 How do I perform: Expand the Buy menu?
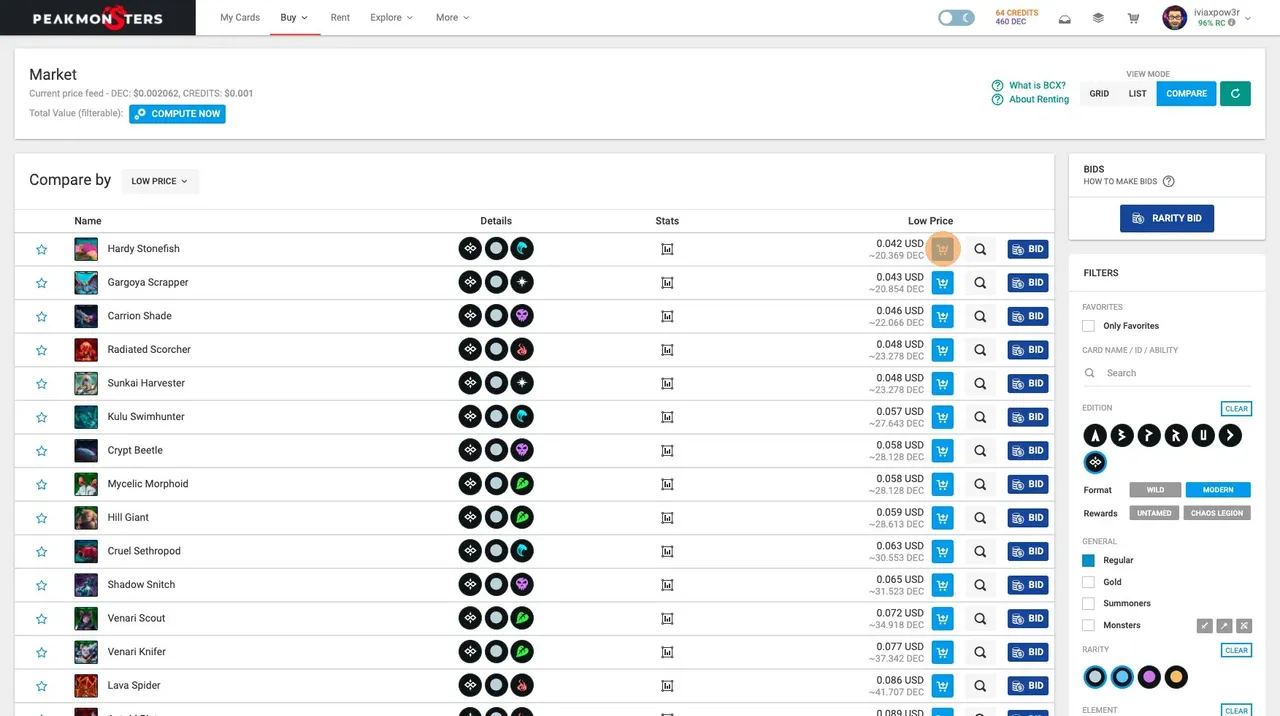[294, 18]
